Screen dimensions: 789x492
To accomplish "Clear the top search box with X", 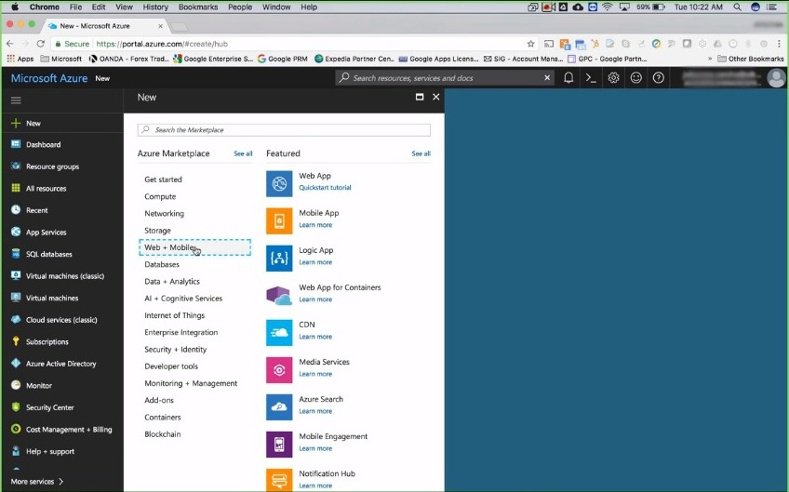I will coord(547,78).
